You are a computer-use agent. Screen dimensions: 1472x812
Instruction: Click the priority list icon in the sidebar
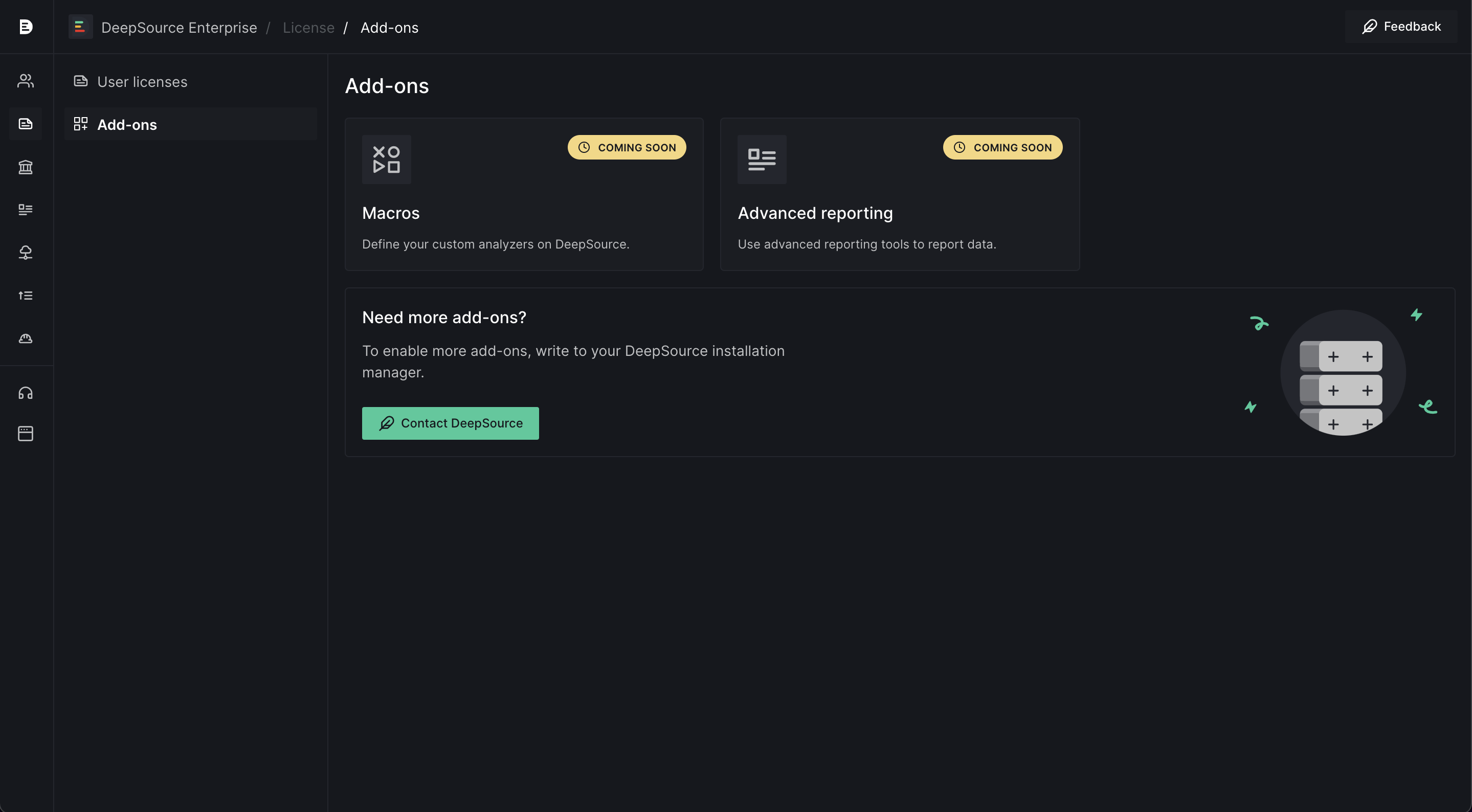pyautogui.click(x=26, y=296)
